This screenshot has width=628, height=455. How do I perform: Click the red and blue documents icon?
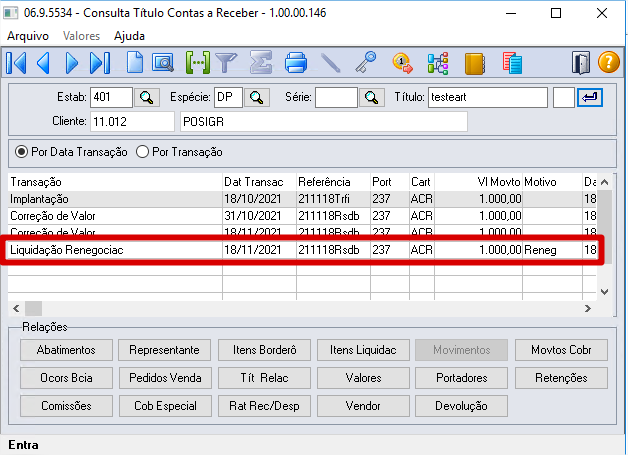[512, 63]
